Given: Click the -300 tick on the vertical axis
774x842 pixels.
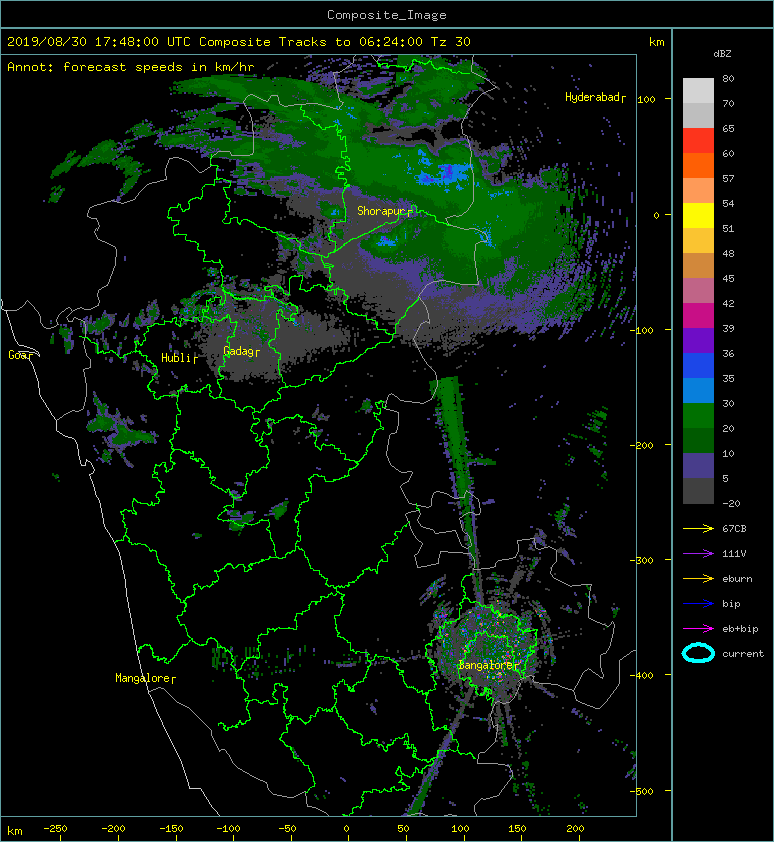Looking at the screenshot, I should [643, 560].
